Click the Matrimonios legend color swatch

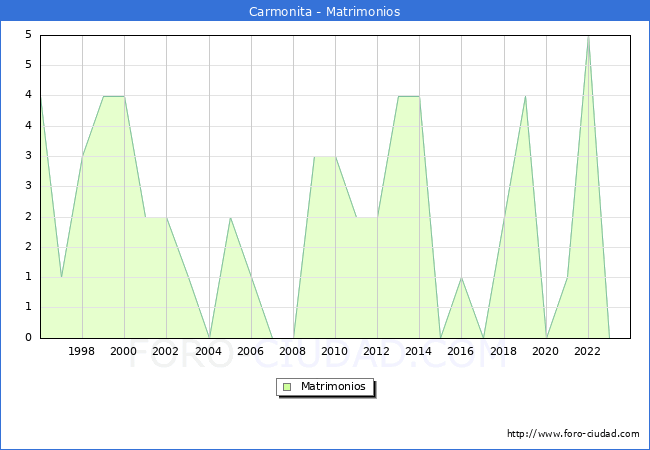pyautogui.click(x=287, y=387)
